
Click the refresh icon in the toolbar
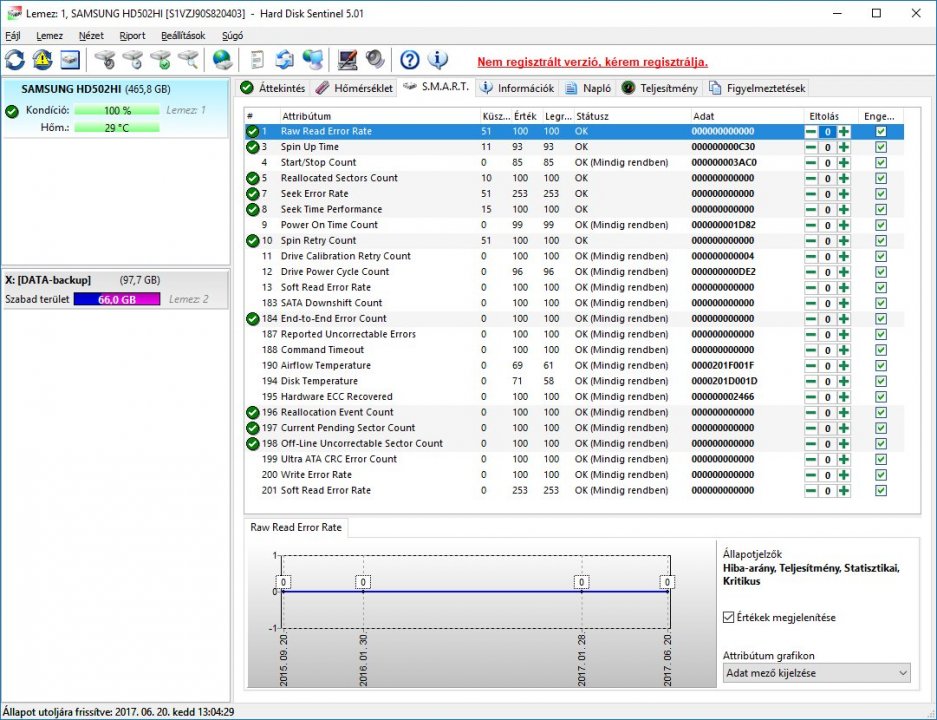(15, 60)
